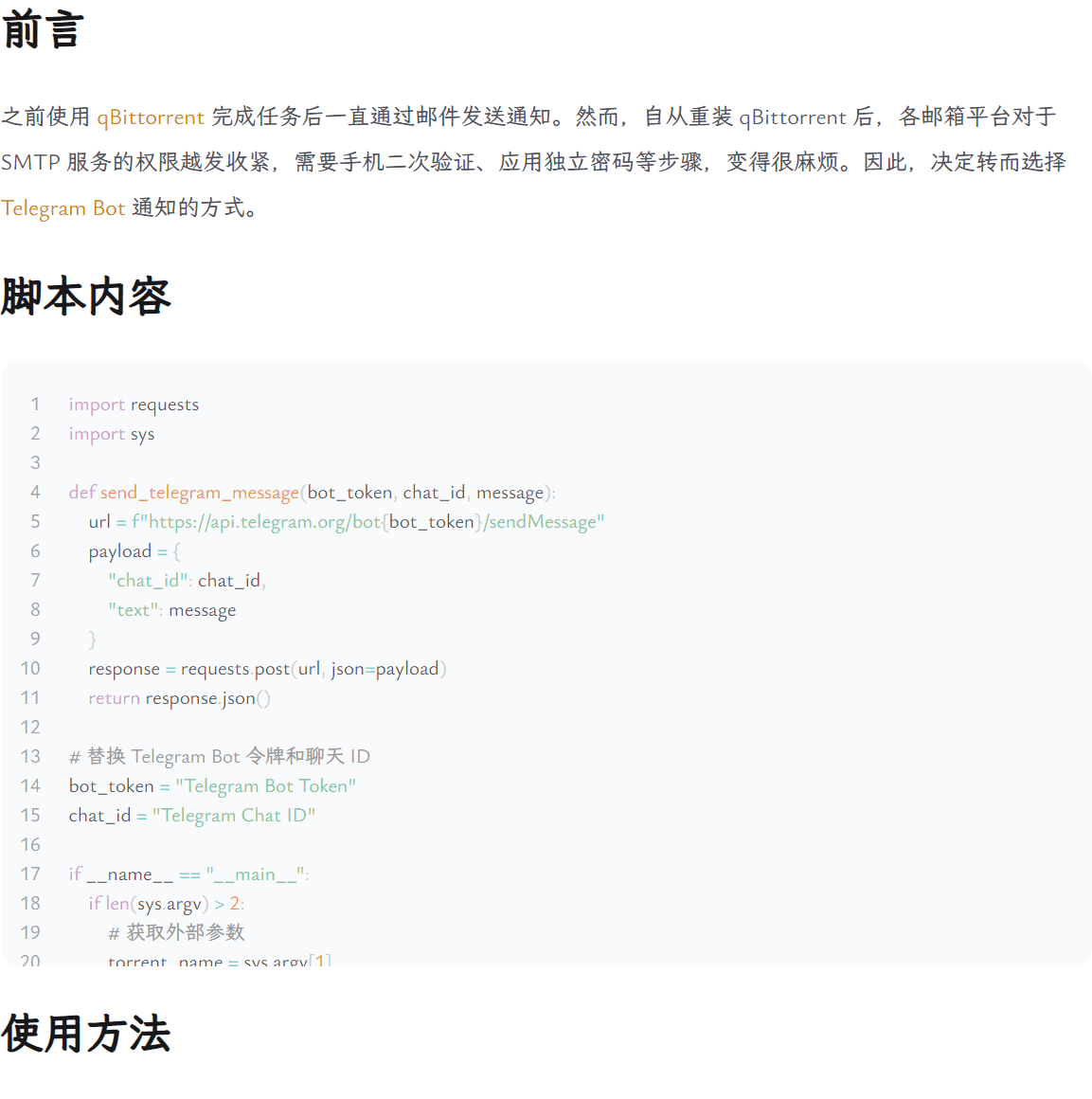
Task: Click the 获取外部参数 comment line
Action: [x=176, y=932]
